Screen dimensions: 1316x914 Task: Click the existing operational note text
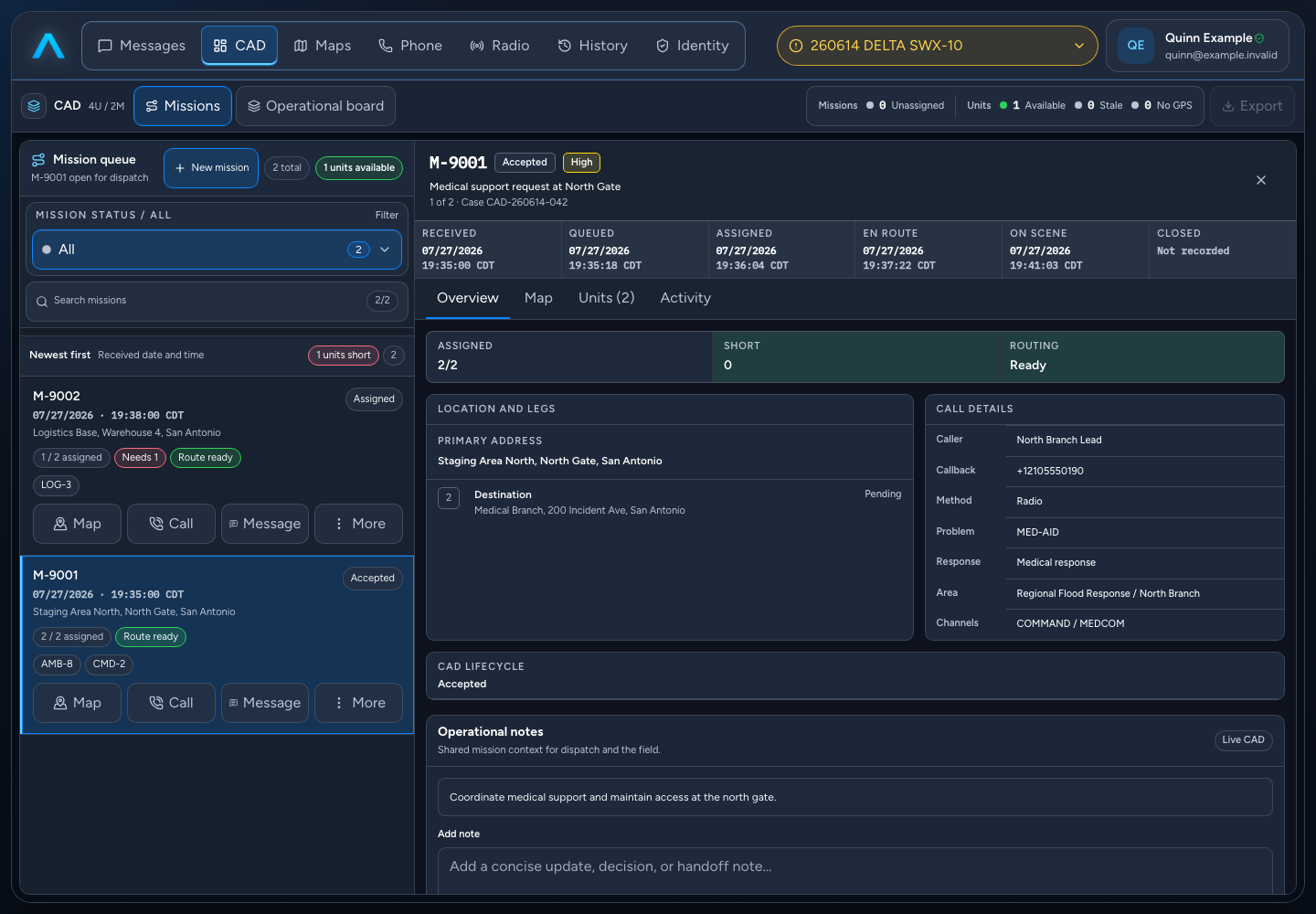(613, 798)
